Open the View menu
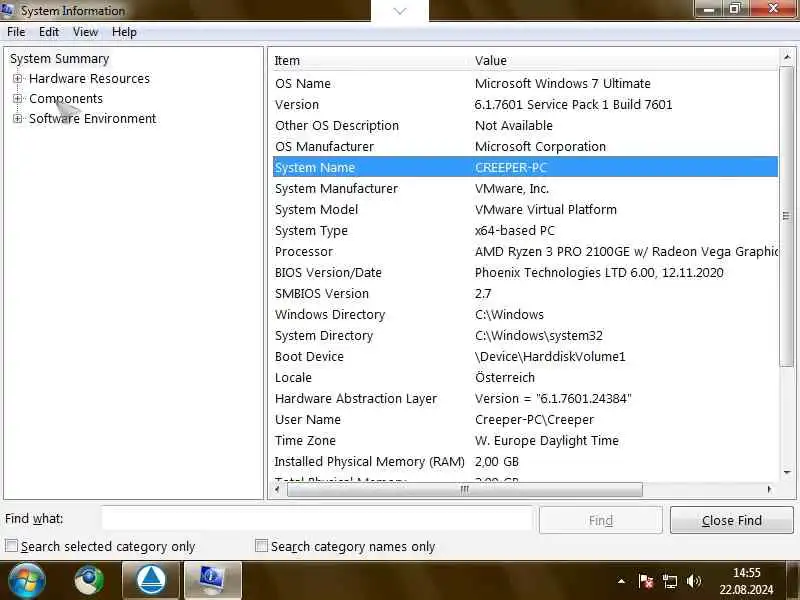The width and height of the screenshot is (800, 600). [x=85, y=32]
